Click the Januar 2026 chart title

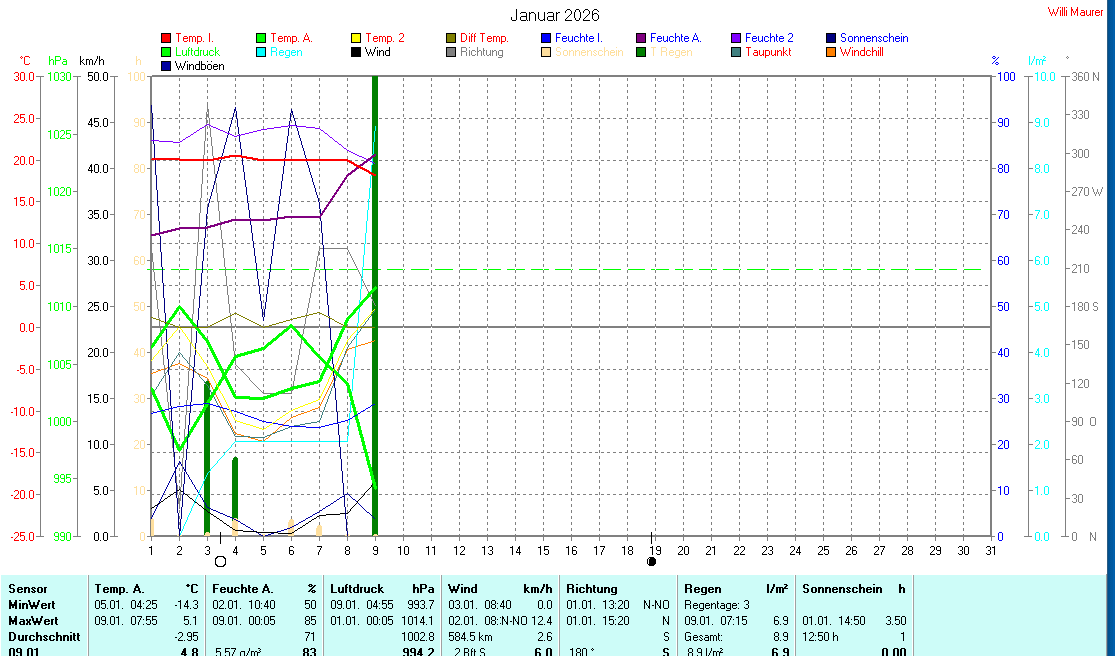pos(555,15)
